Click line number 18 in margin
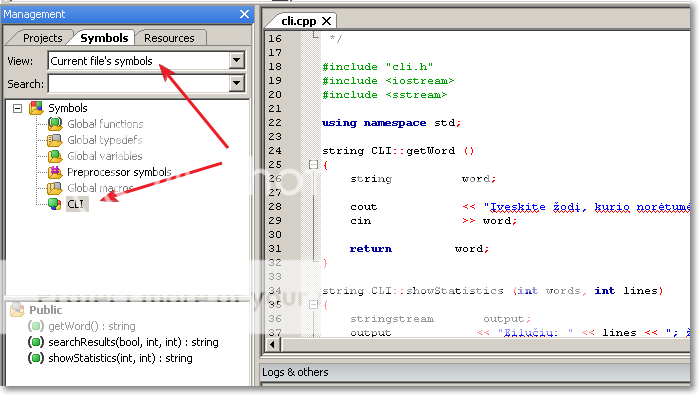Image resolution: width=699 pixels, height=395 pixels. [x=275, y=66]
